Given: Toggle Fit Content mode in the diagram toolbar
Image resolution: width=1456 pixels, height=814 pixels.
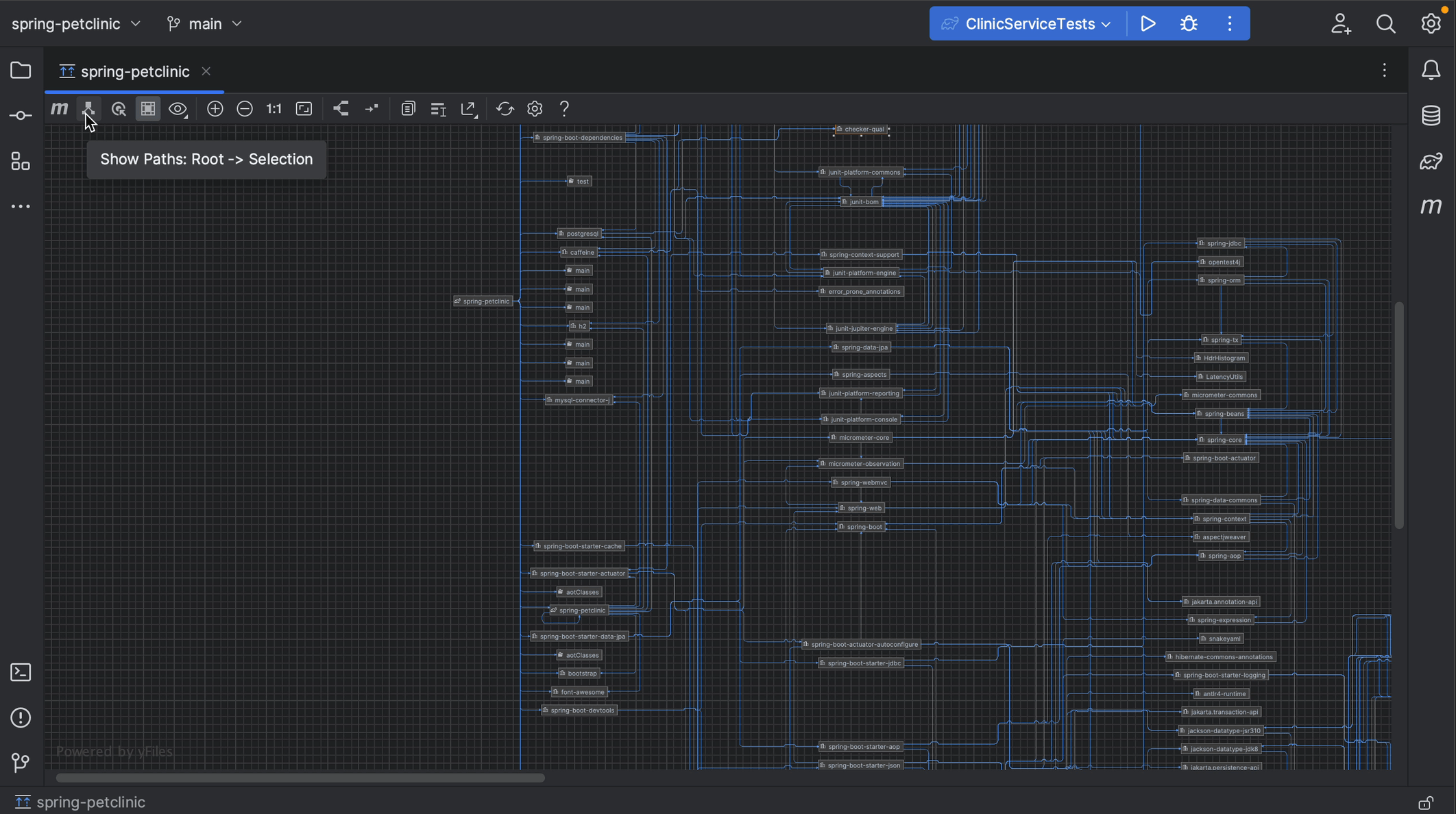Looking at the screenshot, I should tap(304, 108).
